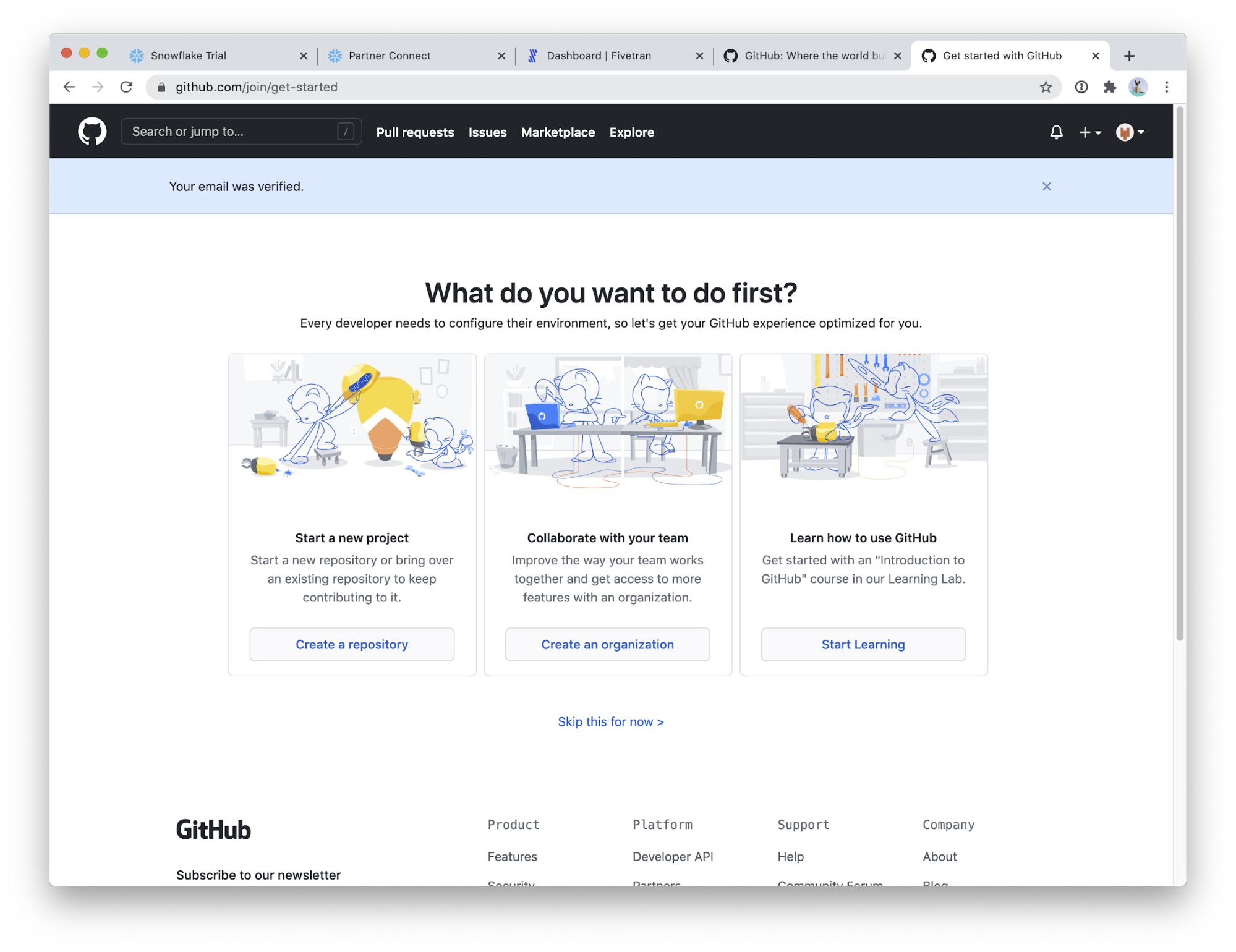Click Create a repository button

[352, 644]
